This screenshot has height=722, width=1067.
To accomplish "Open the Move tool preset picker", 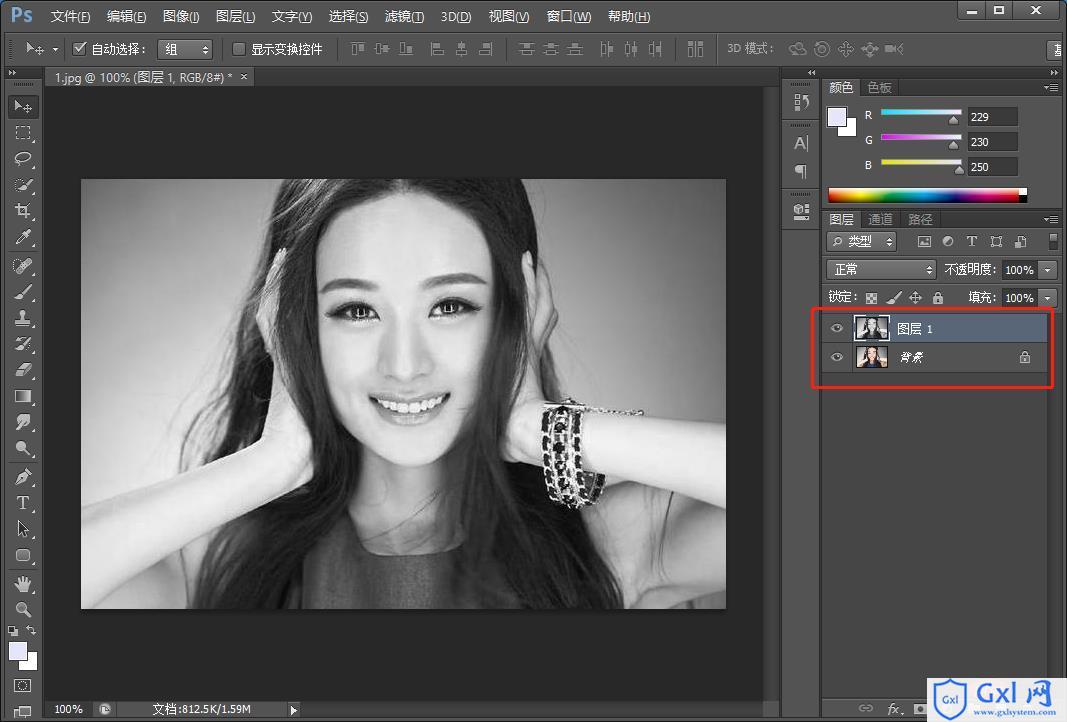I will click(x=55, y=49).
